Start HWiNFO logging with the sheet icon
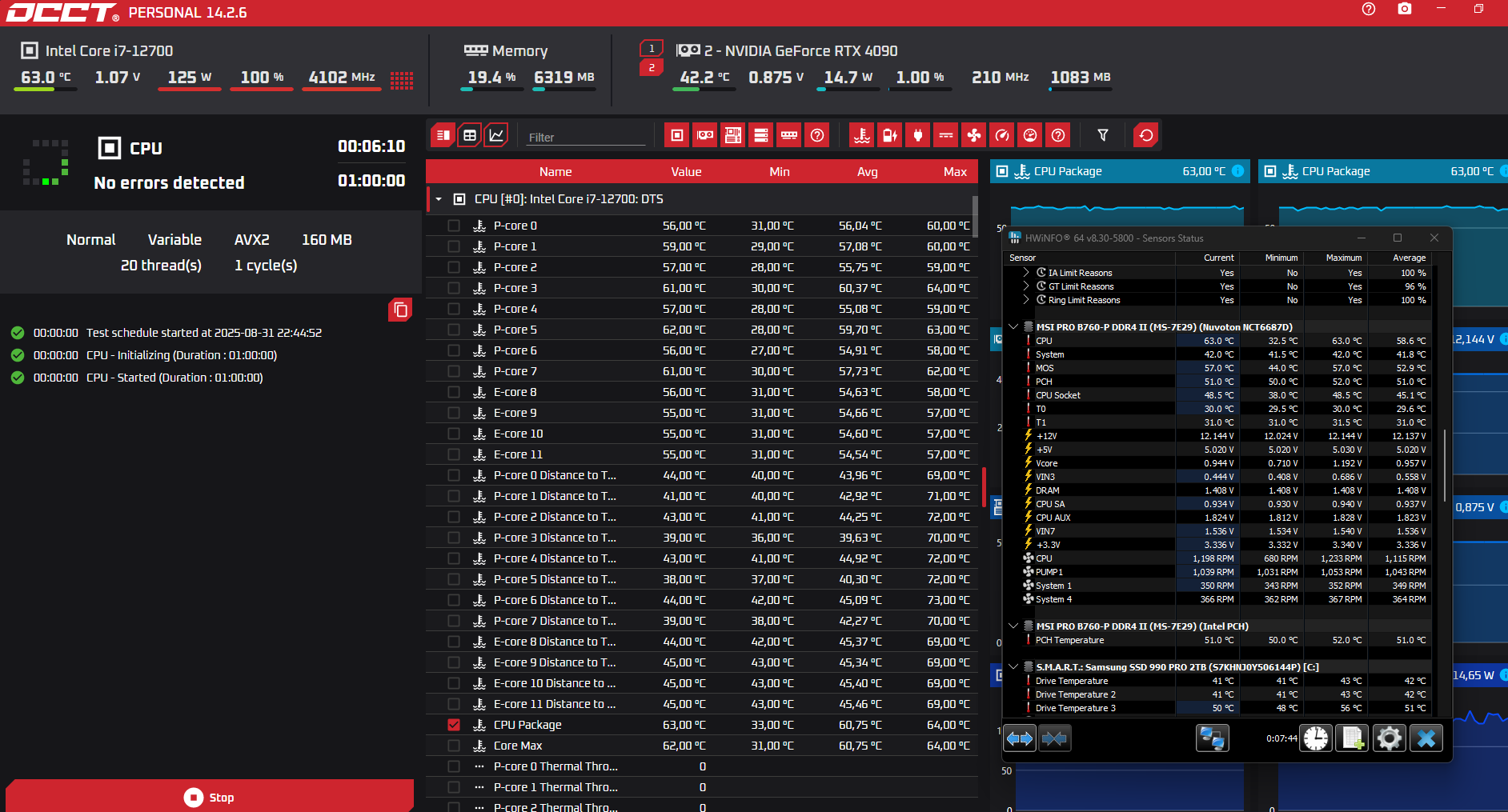The width and height of the screenshot is (1508, 812). tap(1353, 738)
